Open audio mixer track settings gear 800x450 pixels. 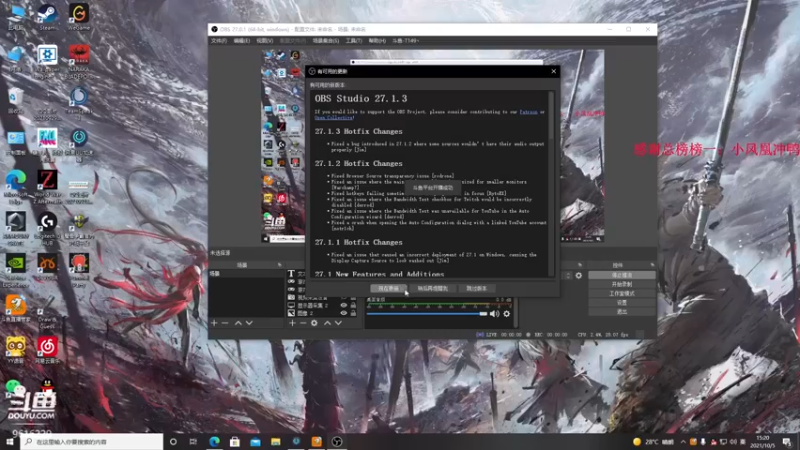click(x=507, y=314)
